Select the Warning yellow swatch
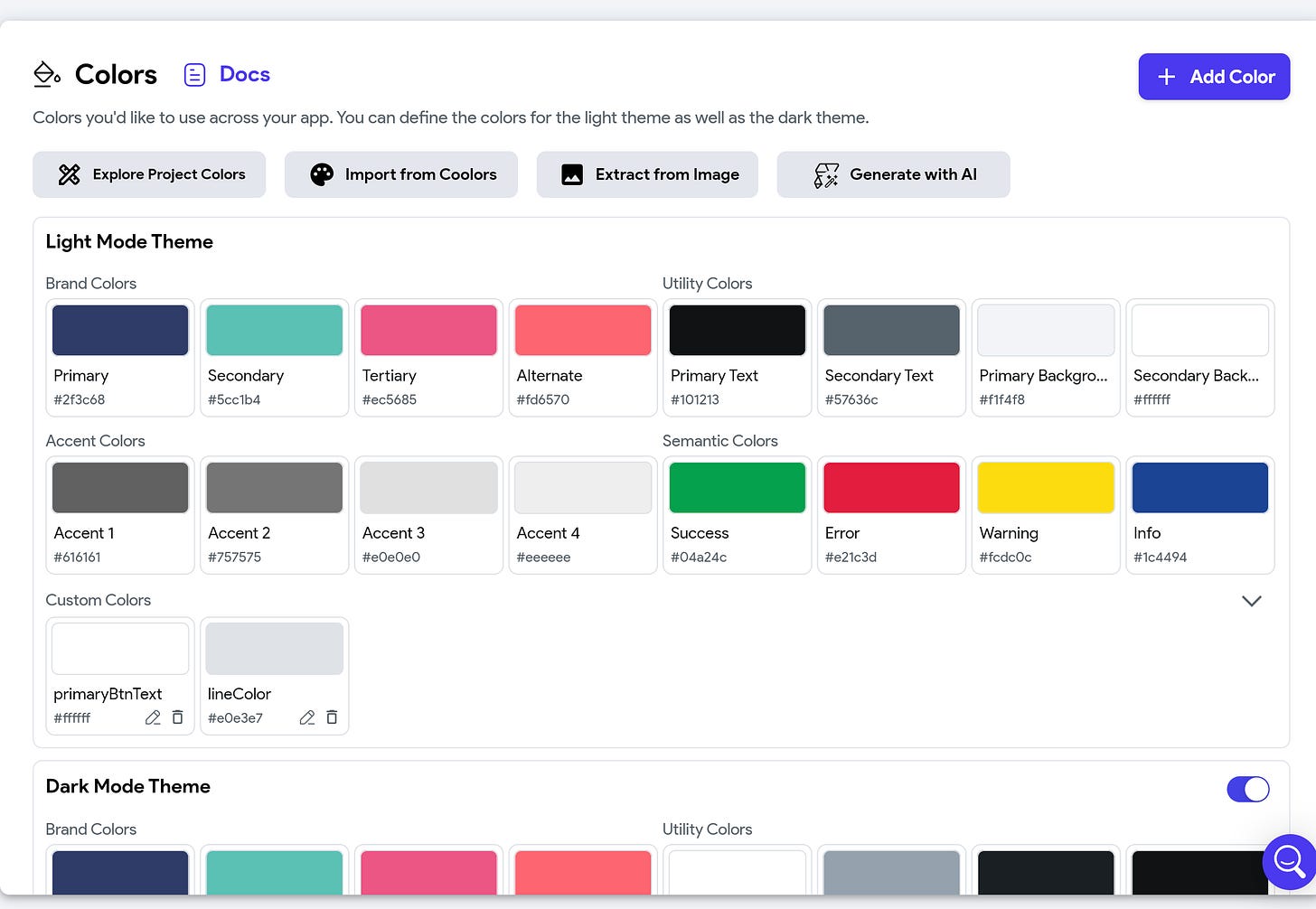This screenshot has height=909, width=1316. [1046, 488]
